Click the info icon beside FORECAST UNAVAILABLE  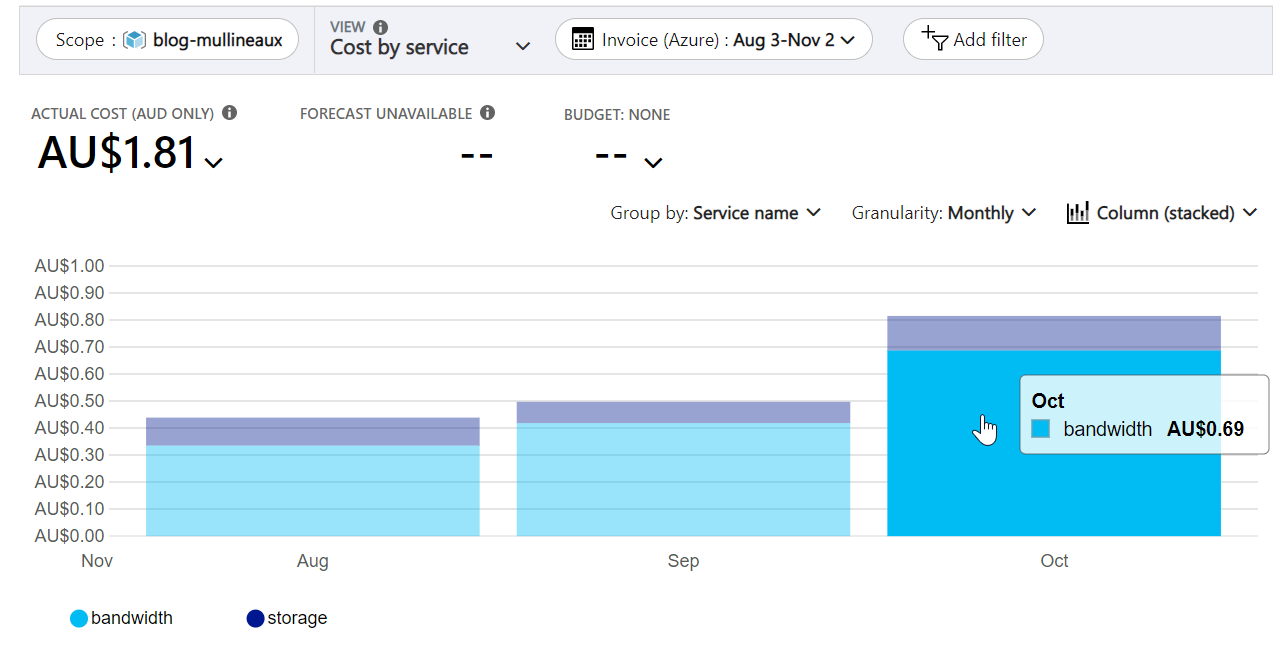(488, 113)
